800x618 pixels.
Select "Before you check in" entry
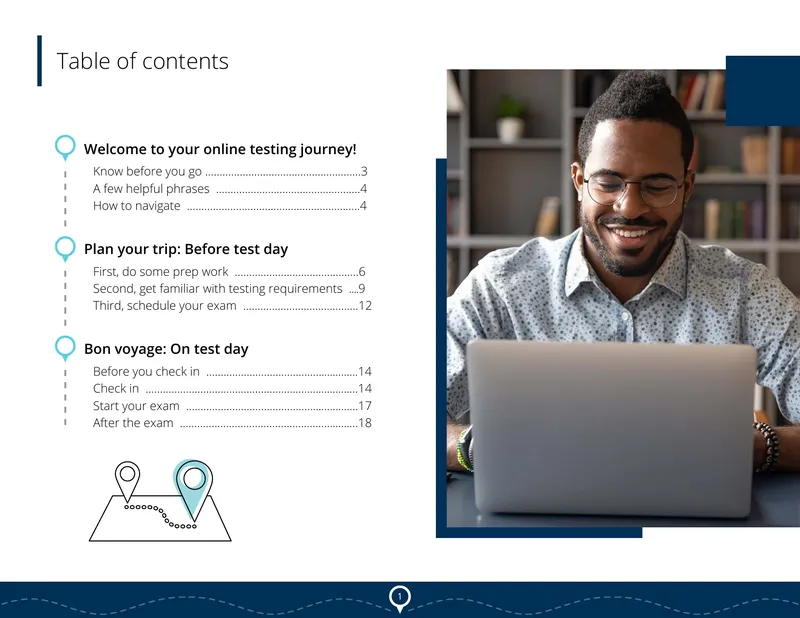click(232, 372)
